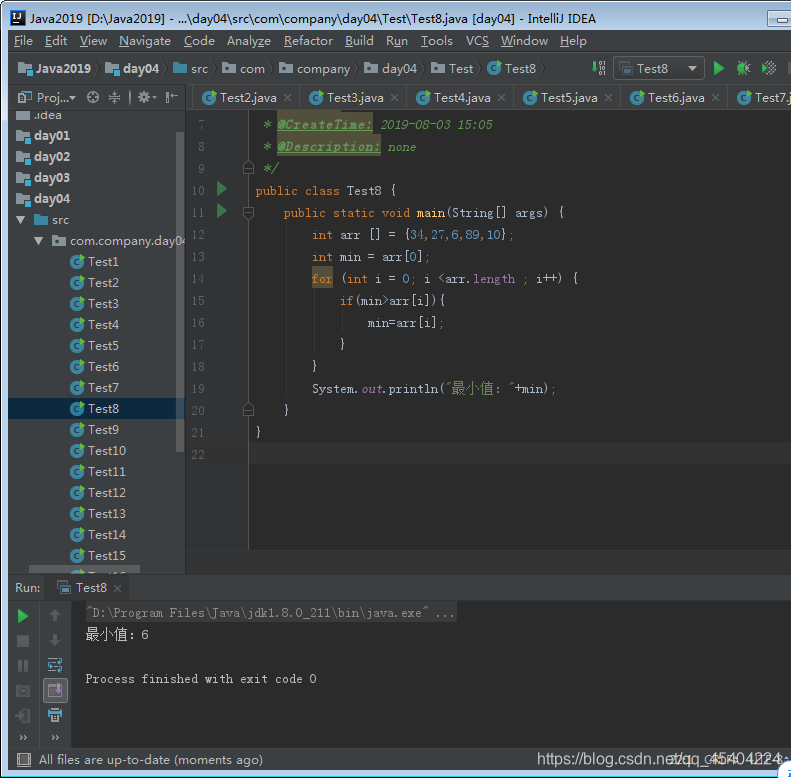
Task: Open the File menu
Action: click(23, 41)
